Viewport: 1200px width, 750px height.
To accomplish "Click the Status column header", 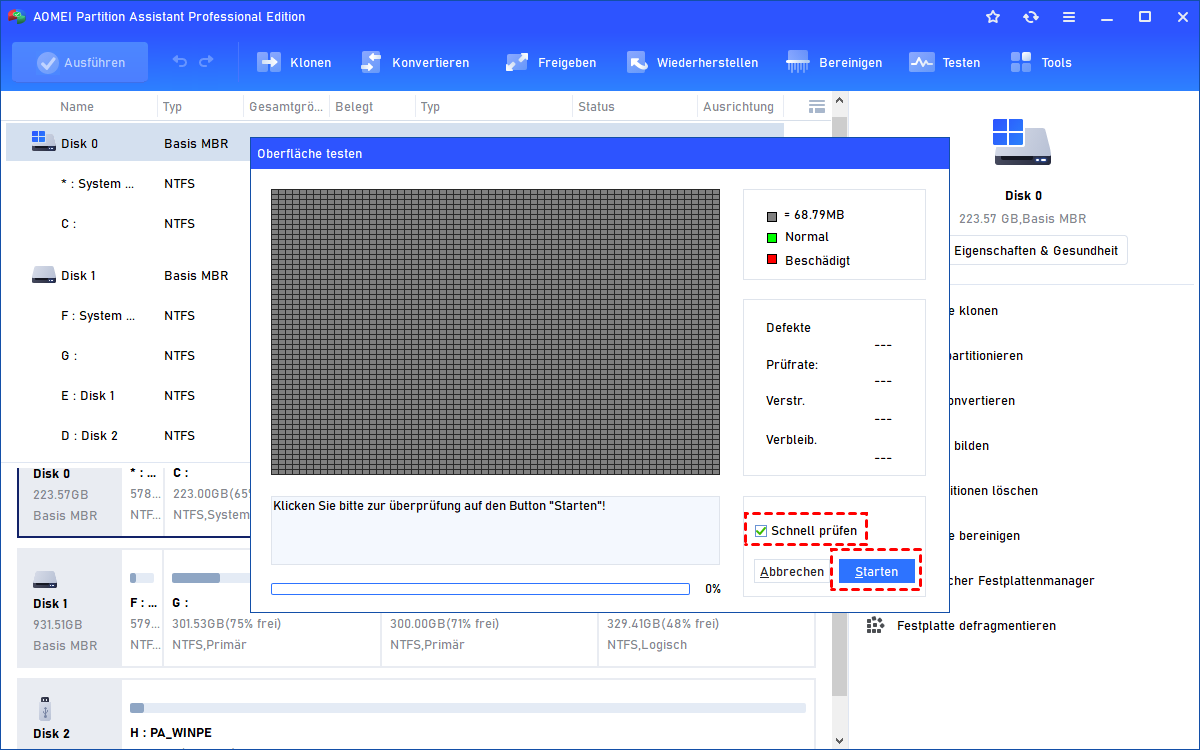I will click(x=596, y=106).
